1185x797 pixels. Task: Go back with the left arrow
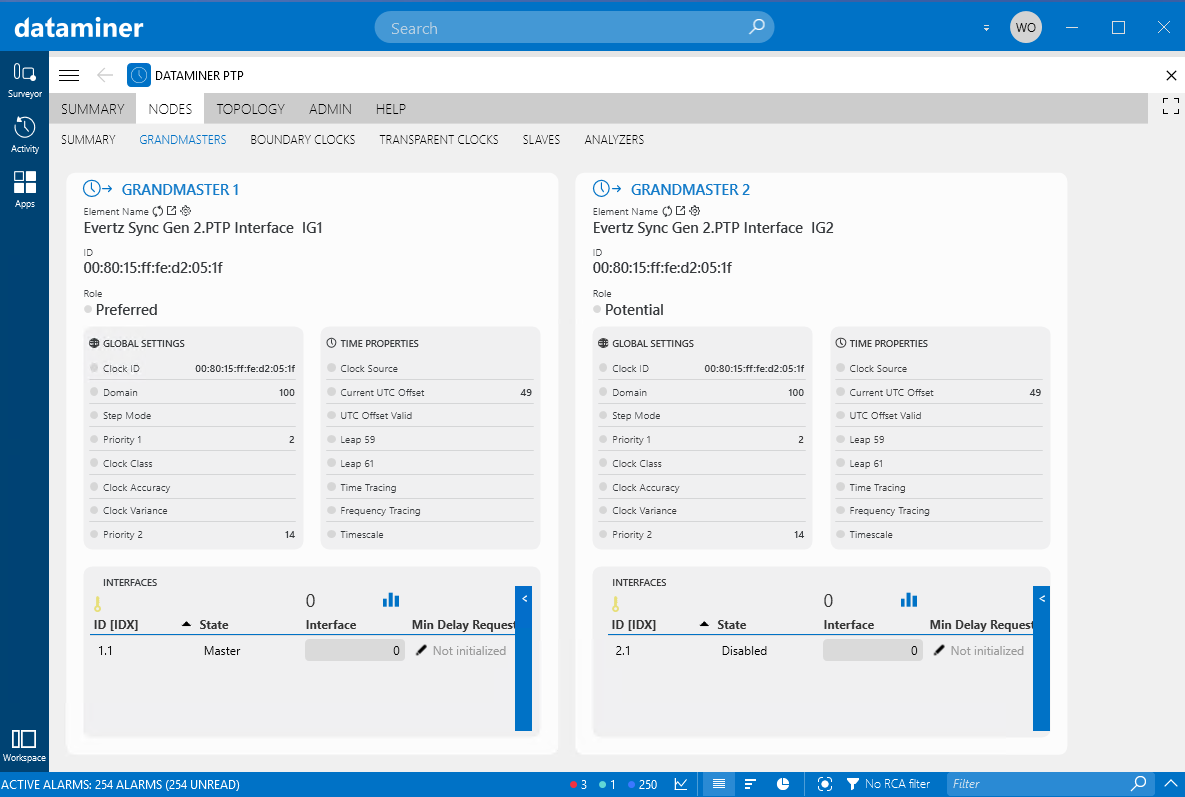click(x=105, y=75)
